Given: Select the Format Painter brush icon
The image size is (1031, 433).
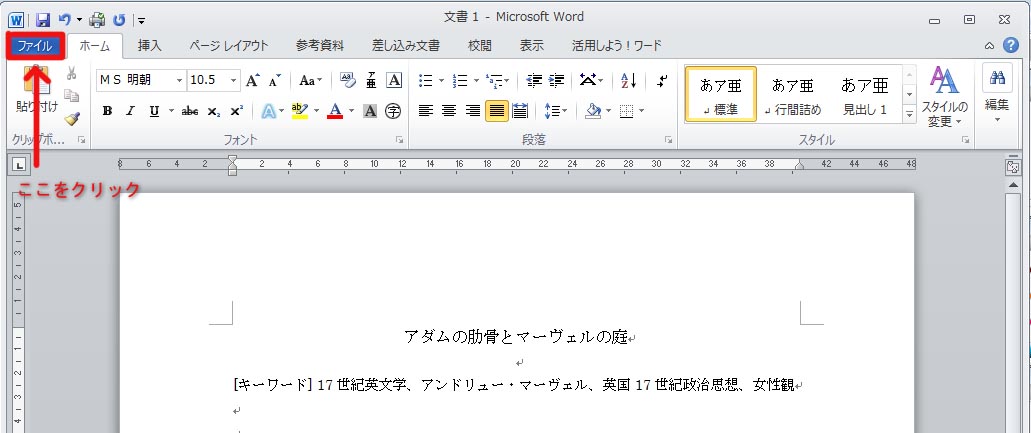Looking at the screenshot, I should tap(72, 119).
